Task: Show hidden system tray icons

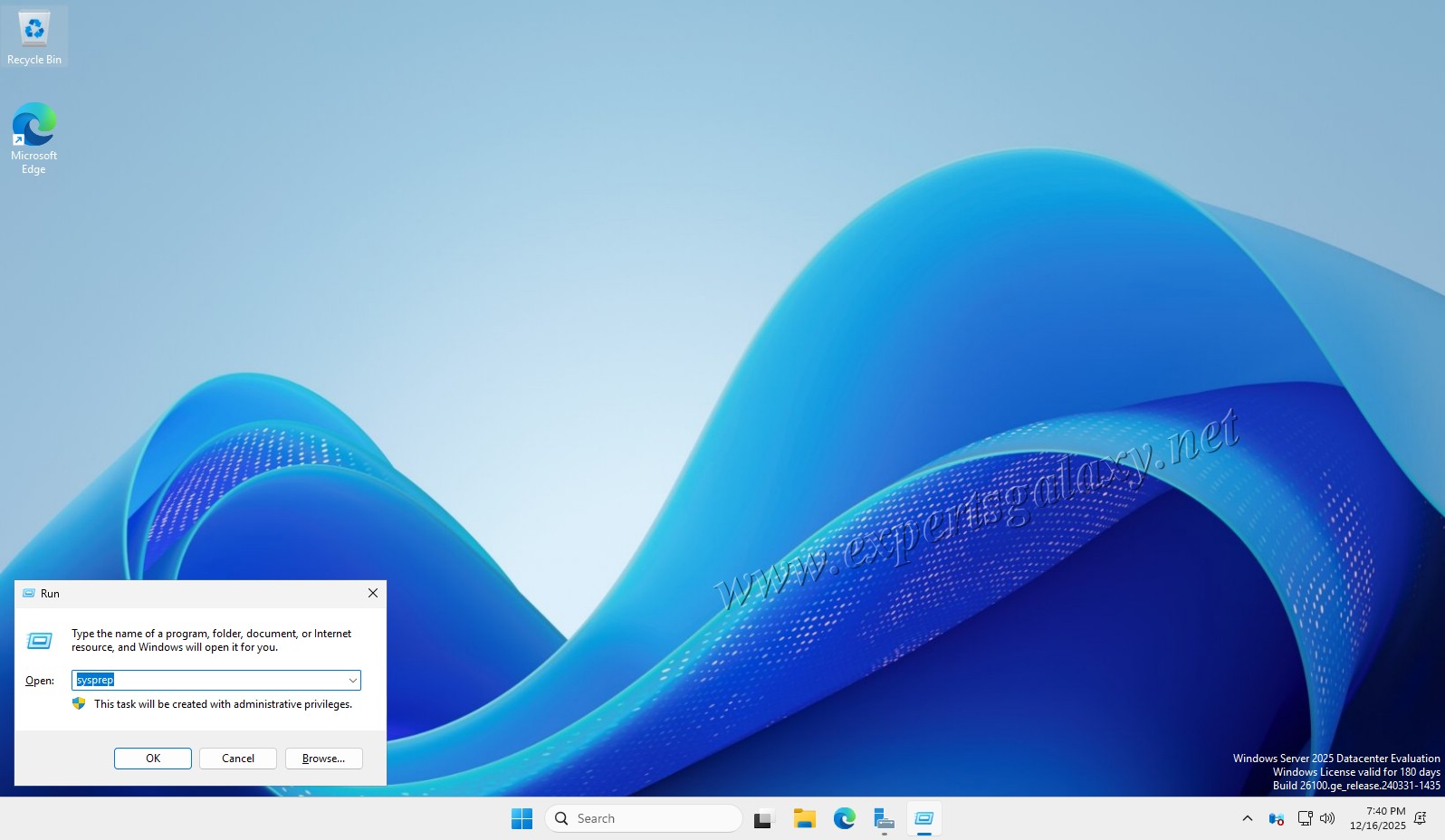Action: [1247, 818]
